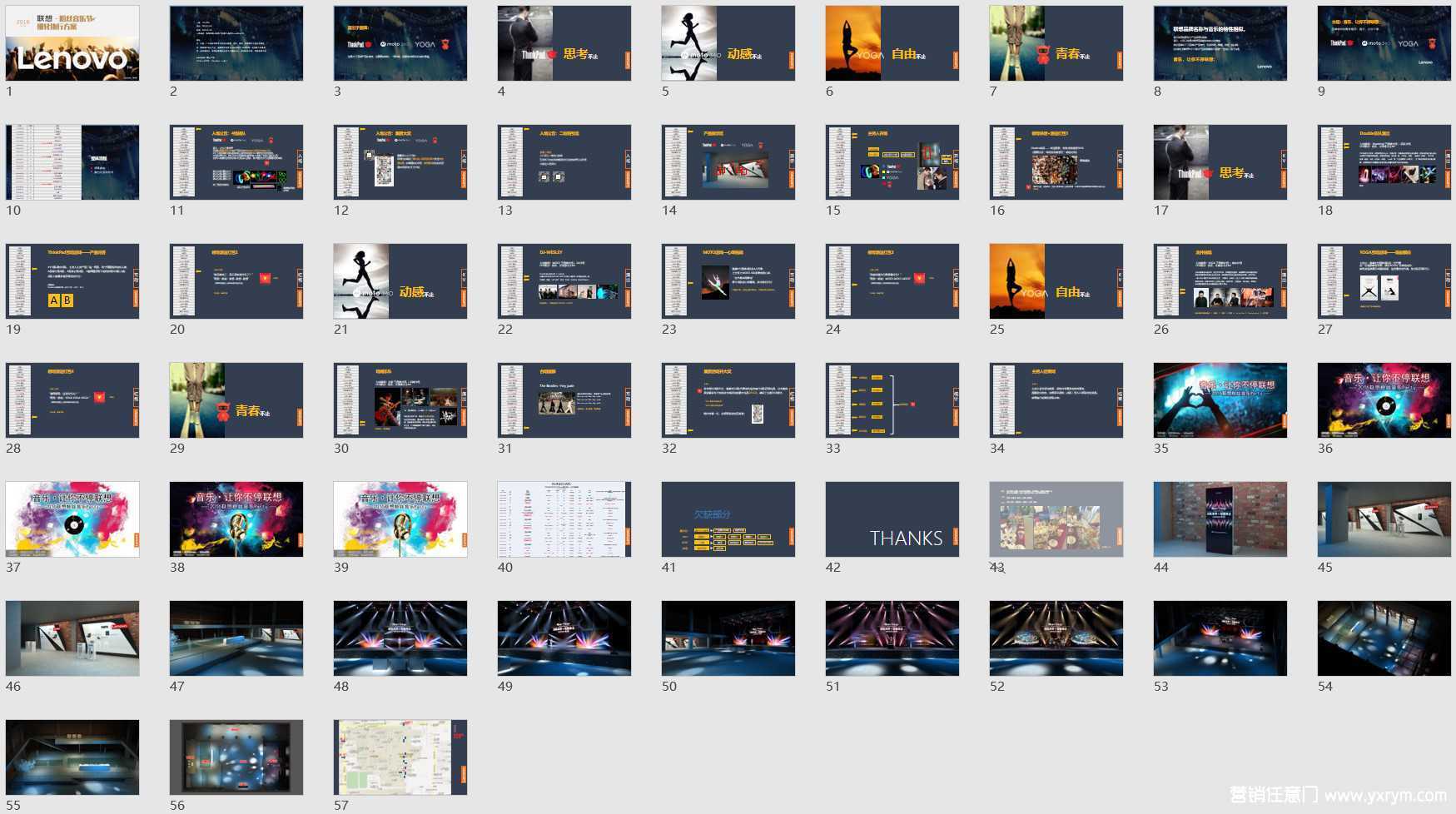Screen dimensions: 1456x814
Task: Select slide 54 thumbnail
Action: (1384, 638)
